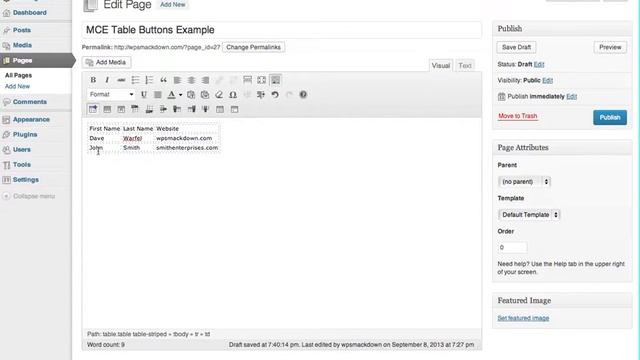Click the blue Publish button

[610, 118]
